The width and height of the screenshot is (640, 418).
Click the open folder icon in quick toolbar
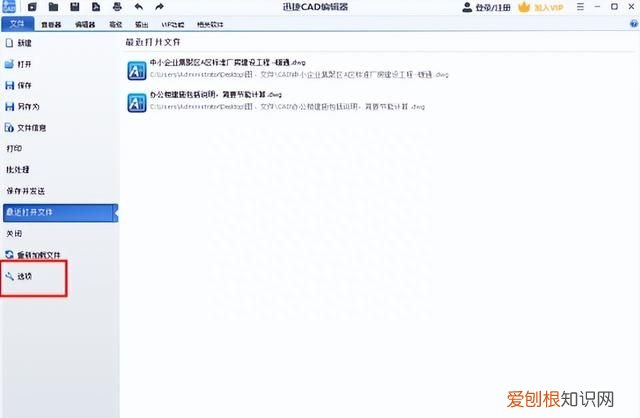(x=53, y=7)
